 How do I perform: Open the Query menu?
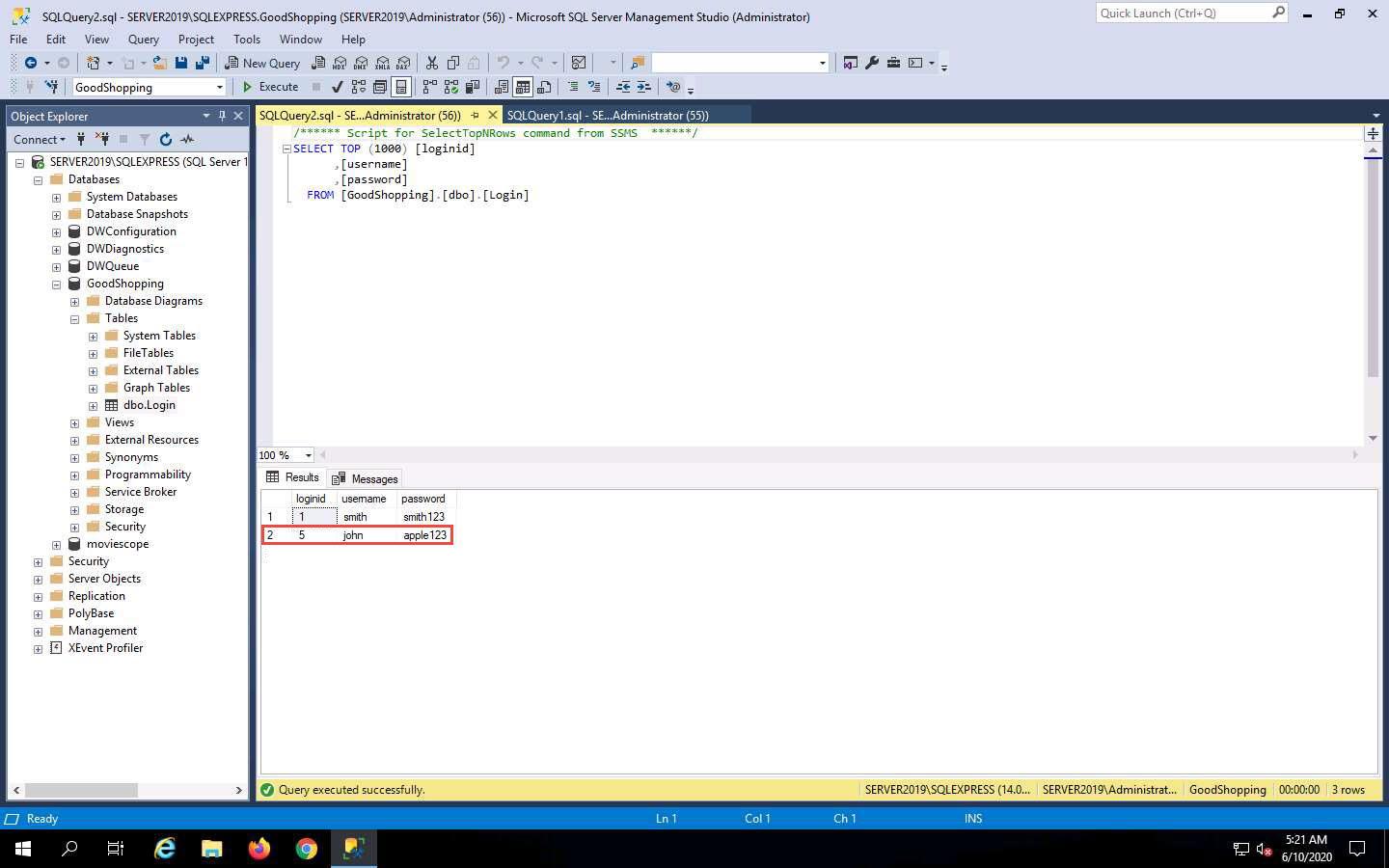pos(143,40)
